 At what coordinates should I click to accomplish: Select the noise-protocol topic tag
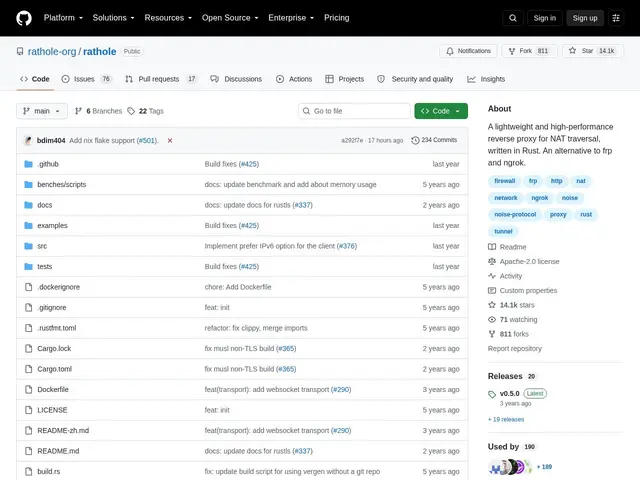click(515, 214)
